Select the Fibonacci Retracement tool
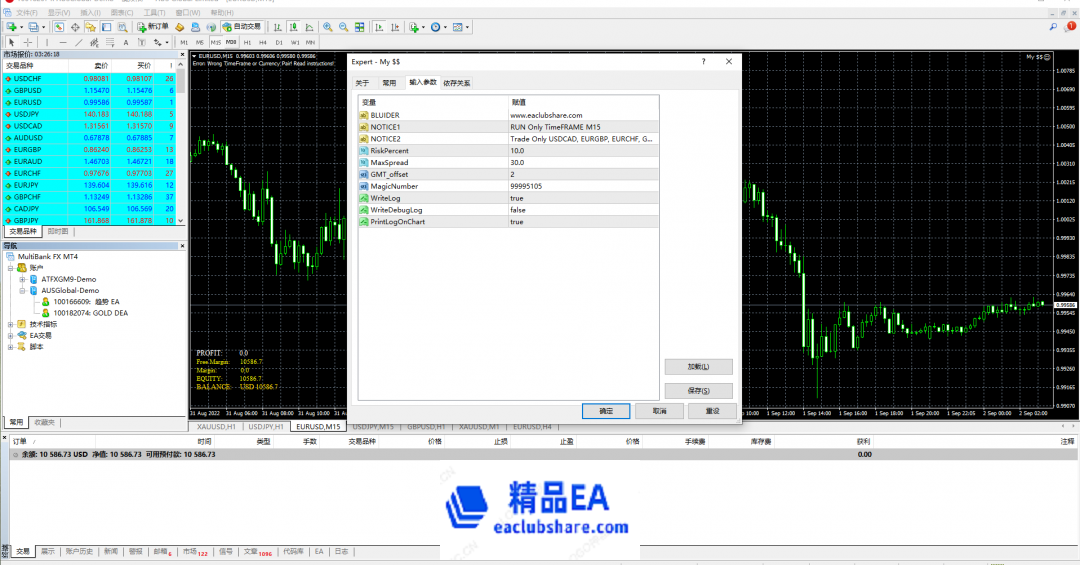Screen dimensions: 1080x565 click(x=110, y=42)
